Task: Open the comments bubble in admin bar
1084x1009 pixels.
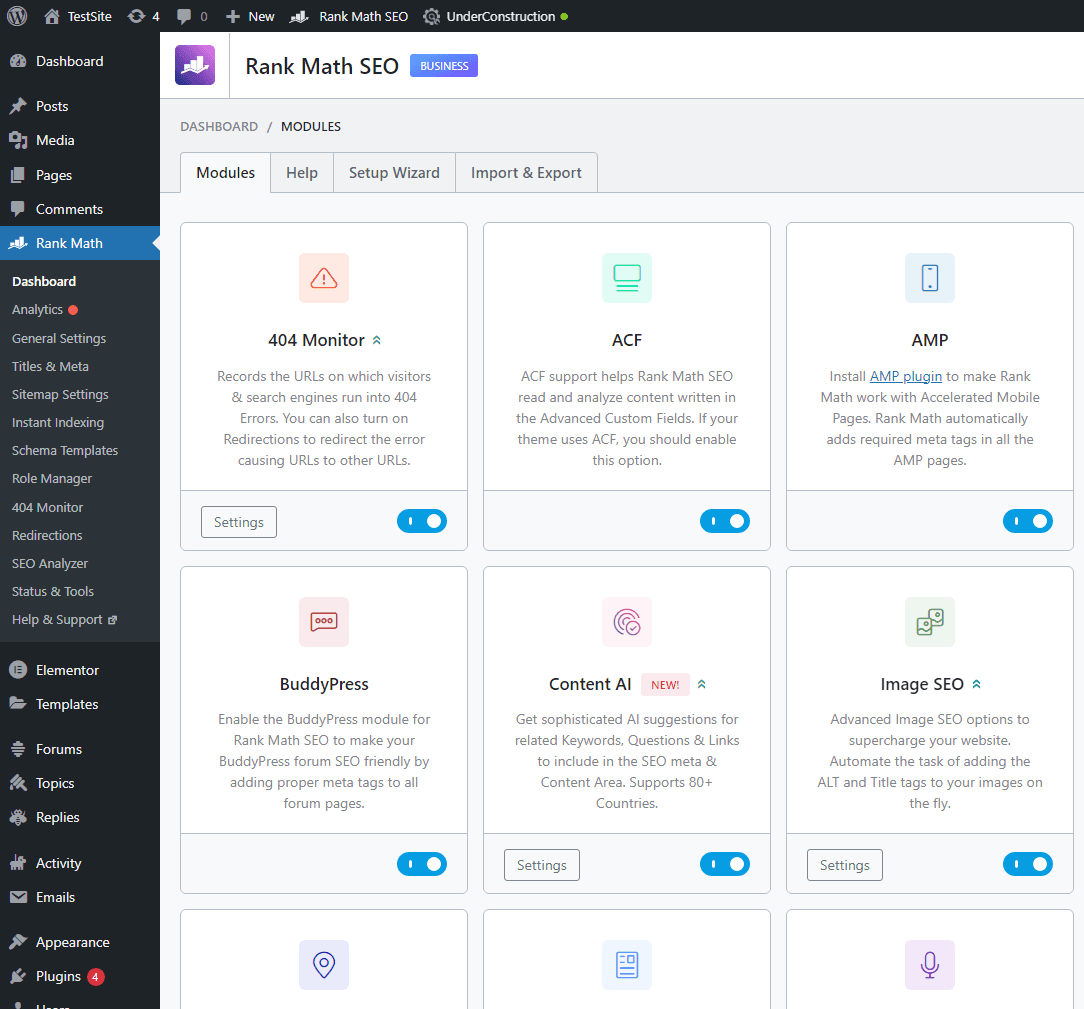Action: tap(184, 17)
